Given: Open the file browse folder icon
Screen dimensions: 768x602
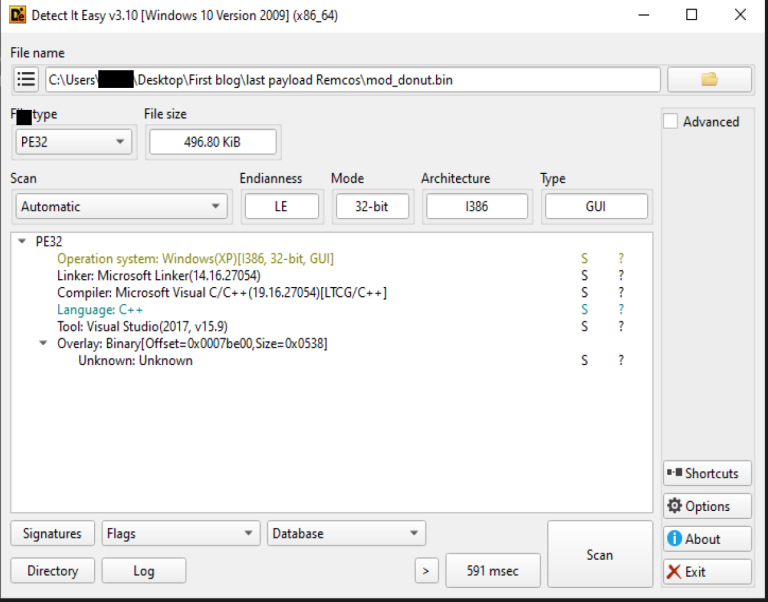Looking at the screenshot, I should click(x=709, y=80).
